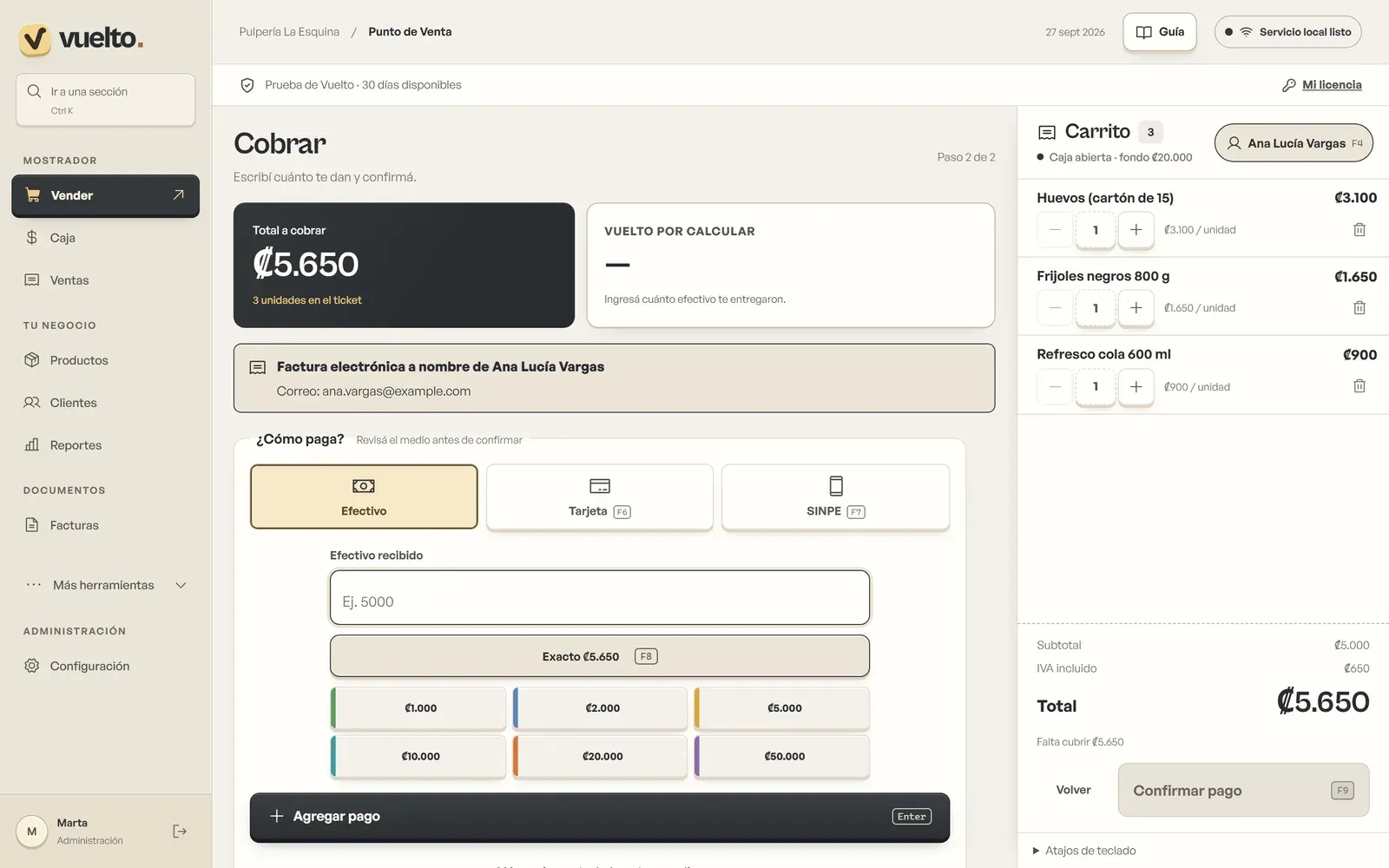Screen dimensions: 1389x868
Task: Click Agregar pago button
Action: [x=600, y=817]
